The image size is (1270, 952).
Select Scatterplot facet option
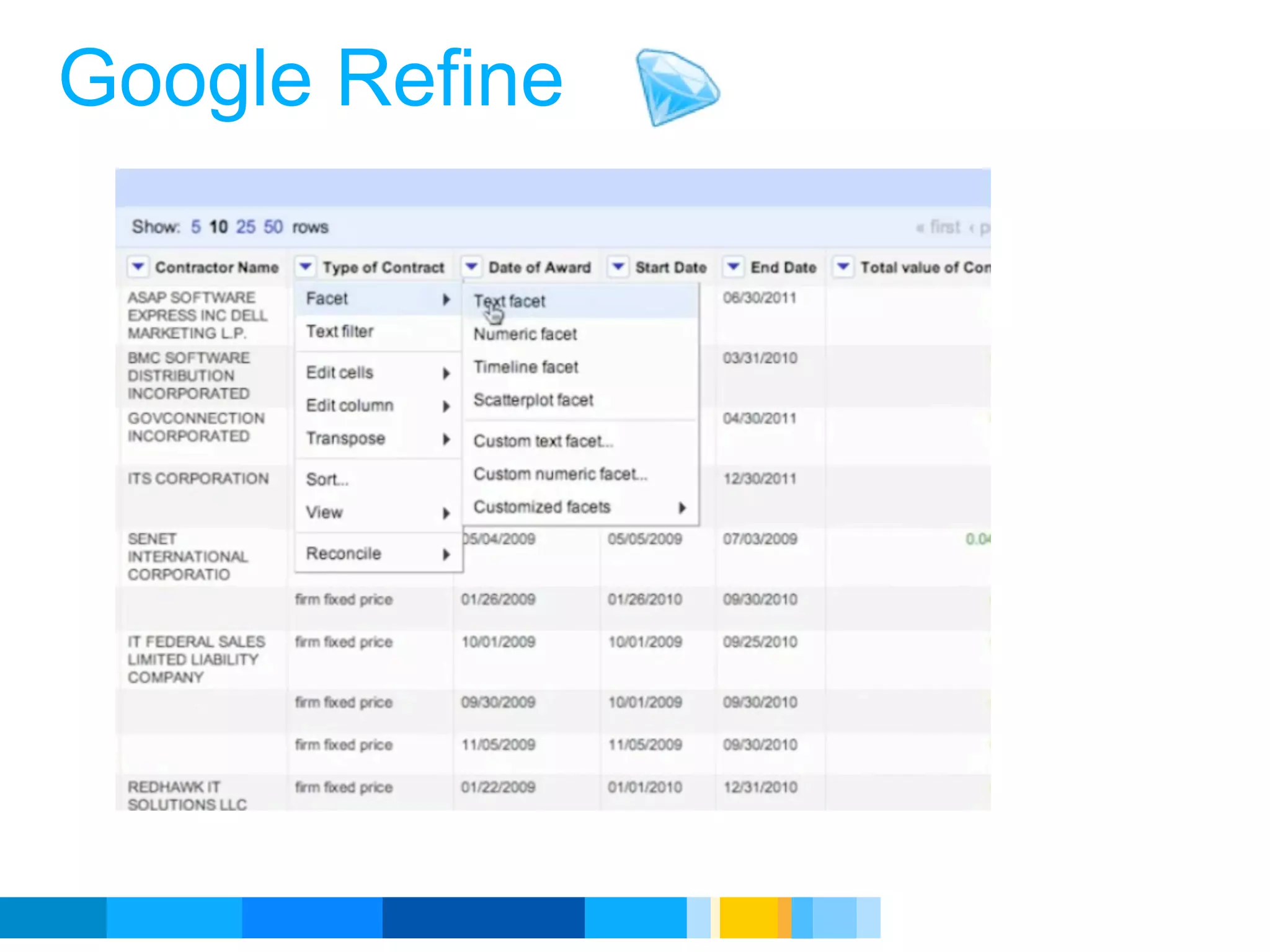click(x=581, y=400)
